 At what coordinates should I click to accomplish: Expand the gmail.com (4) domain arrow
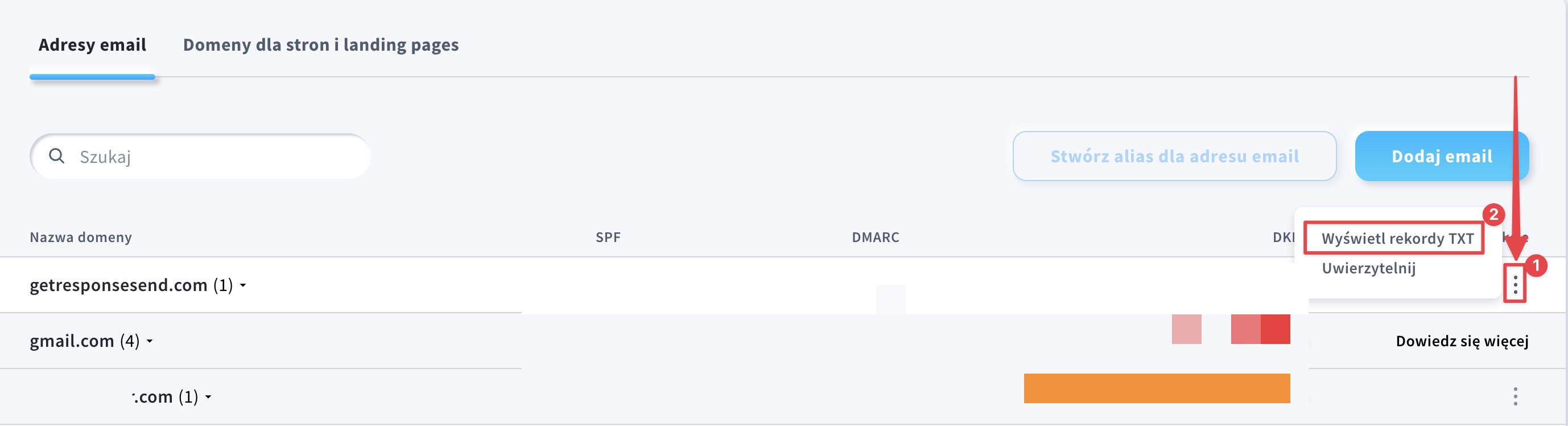(150, 341)
